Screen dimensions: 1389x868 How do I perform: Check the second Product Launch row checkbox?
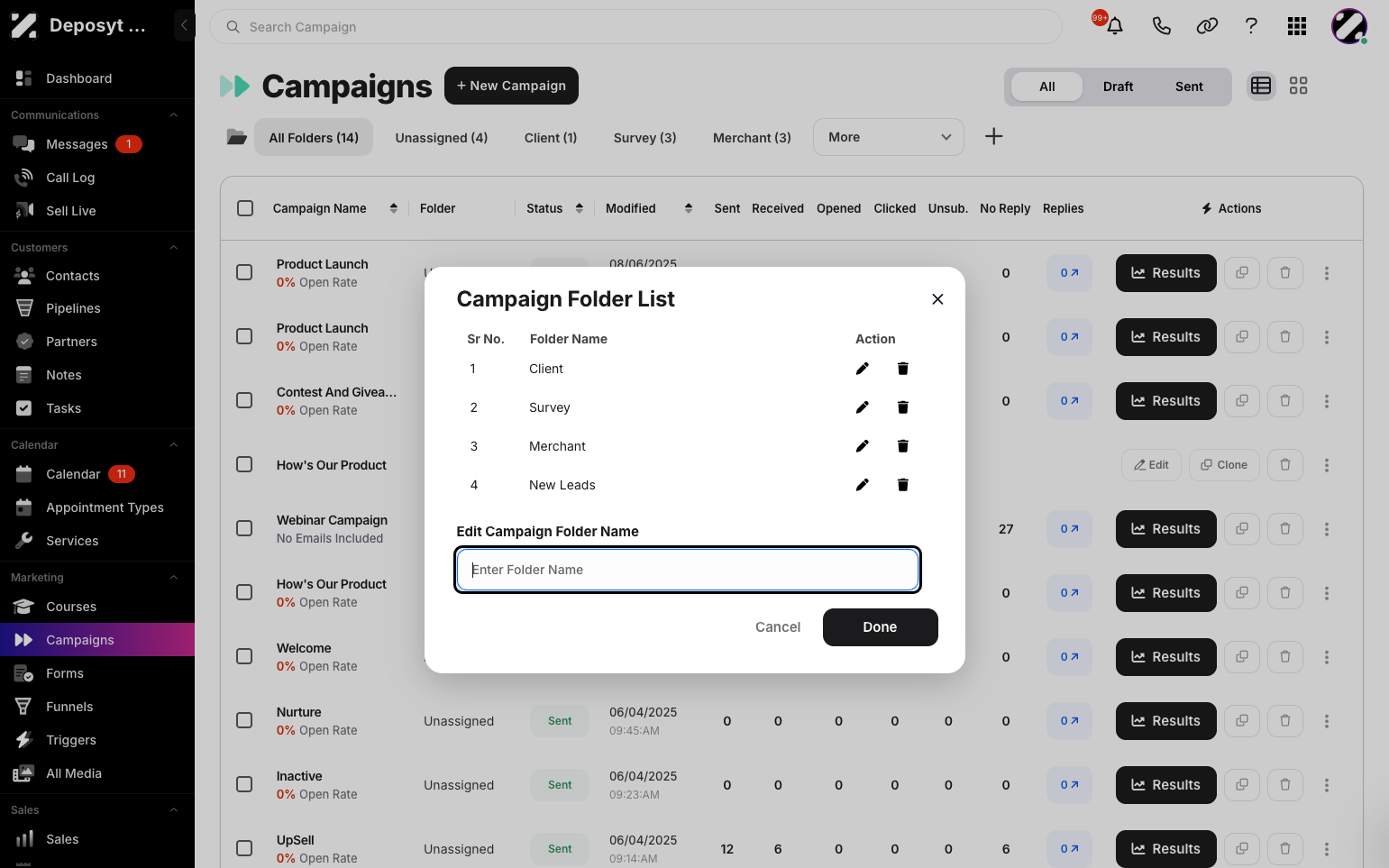(244, 336)
